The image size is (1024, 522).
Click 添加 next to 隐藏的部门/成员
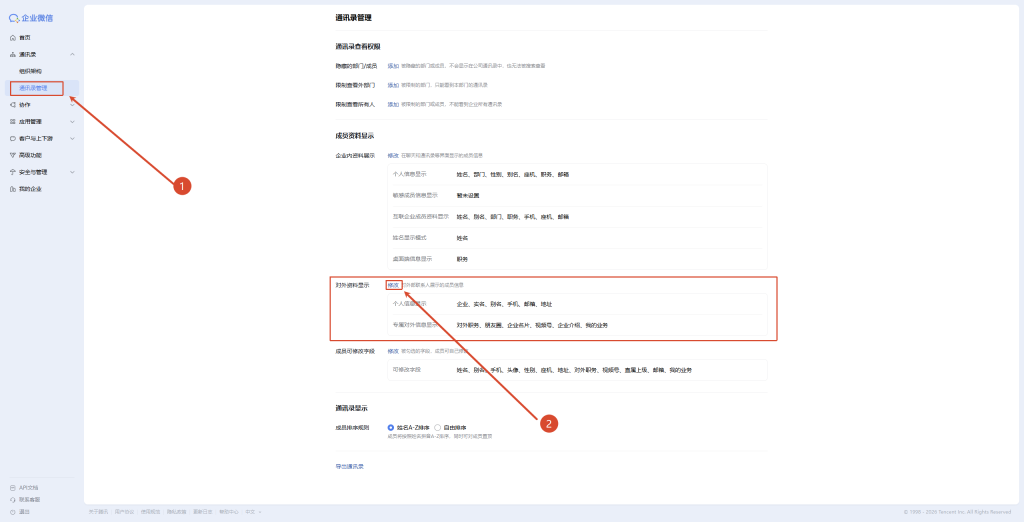(393, 66)
